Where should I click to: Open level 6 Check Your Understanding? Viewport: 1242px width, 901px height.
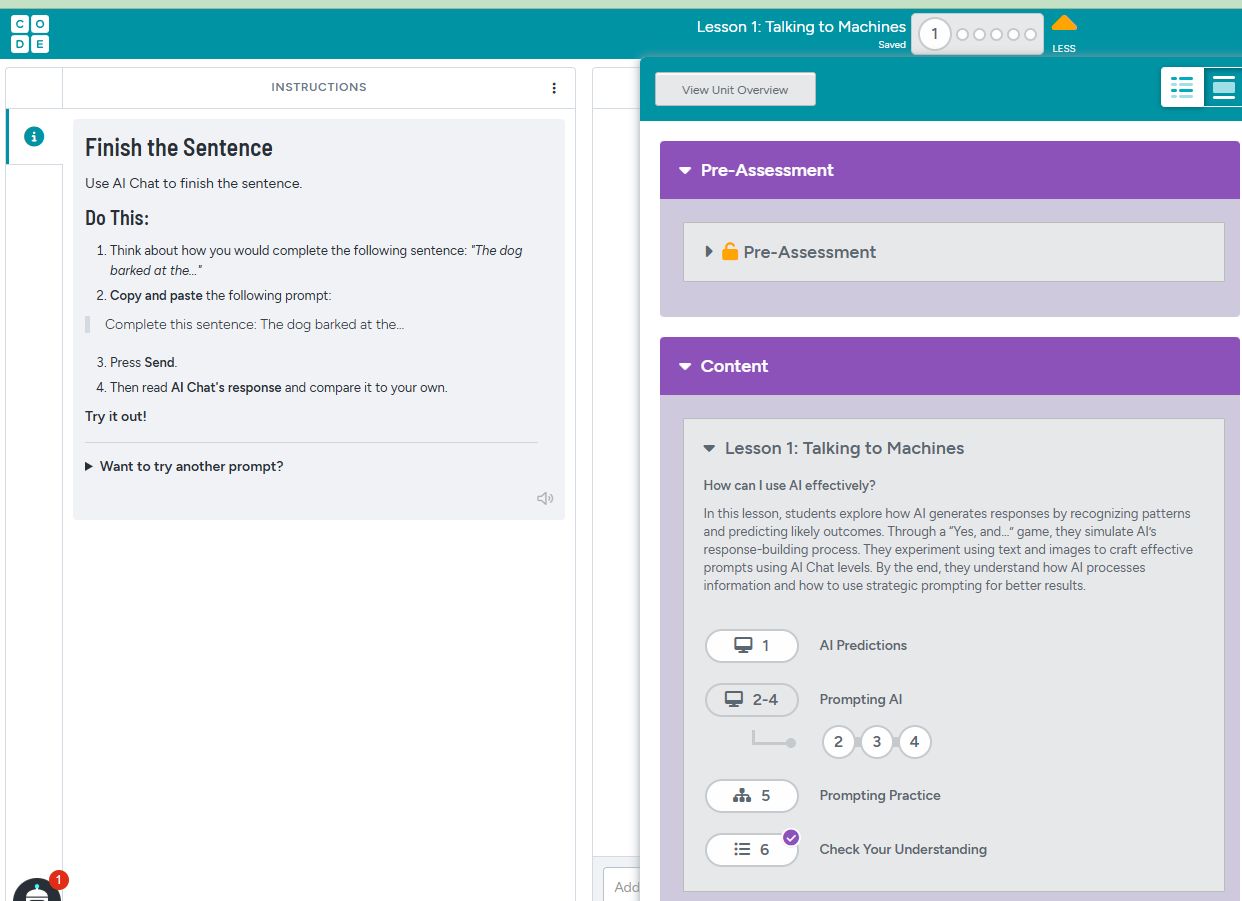click(752, 850)
